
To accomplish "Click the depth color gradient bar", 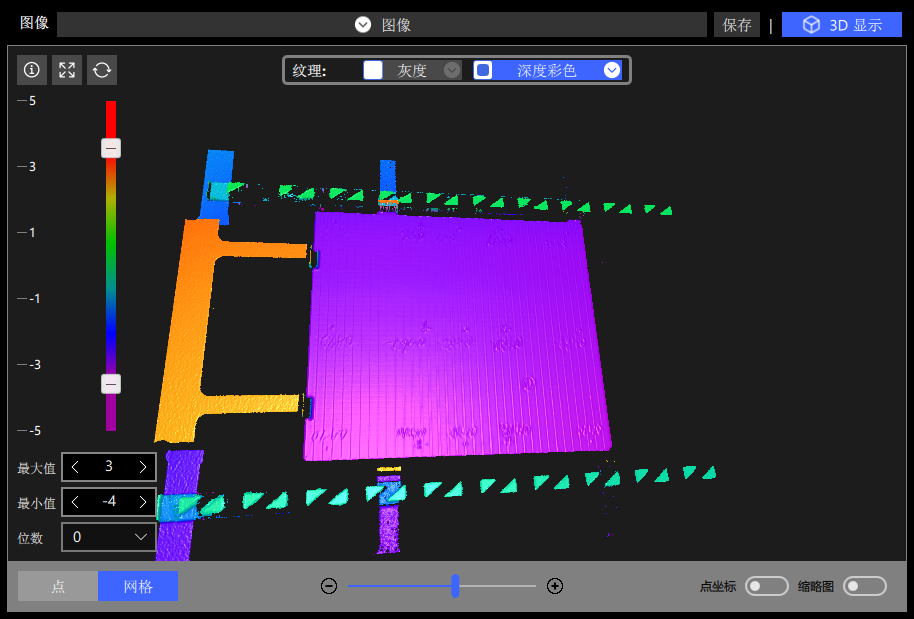I will click(x=111, y=266).
